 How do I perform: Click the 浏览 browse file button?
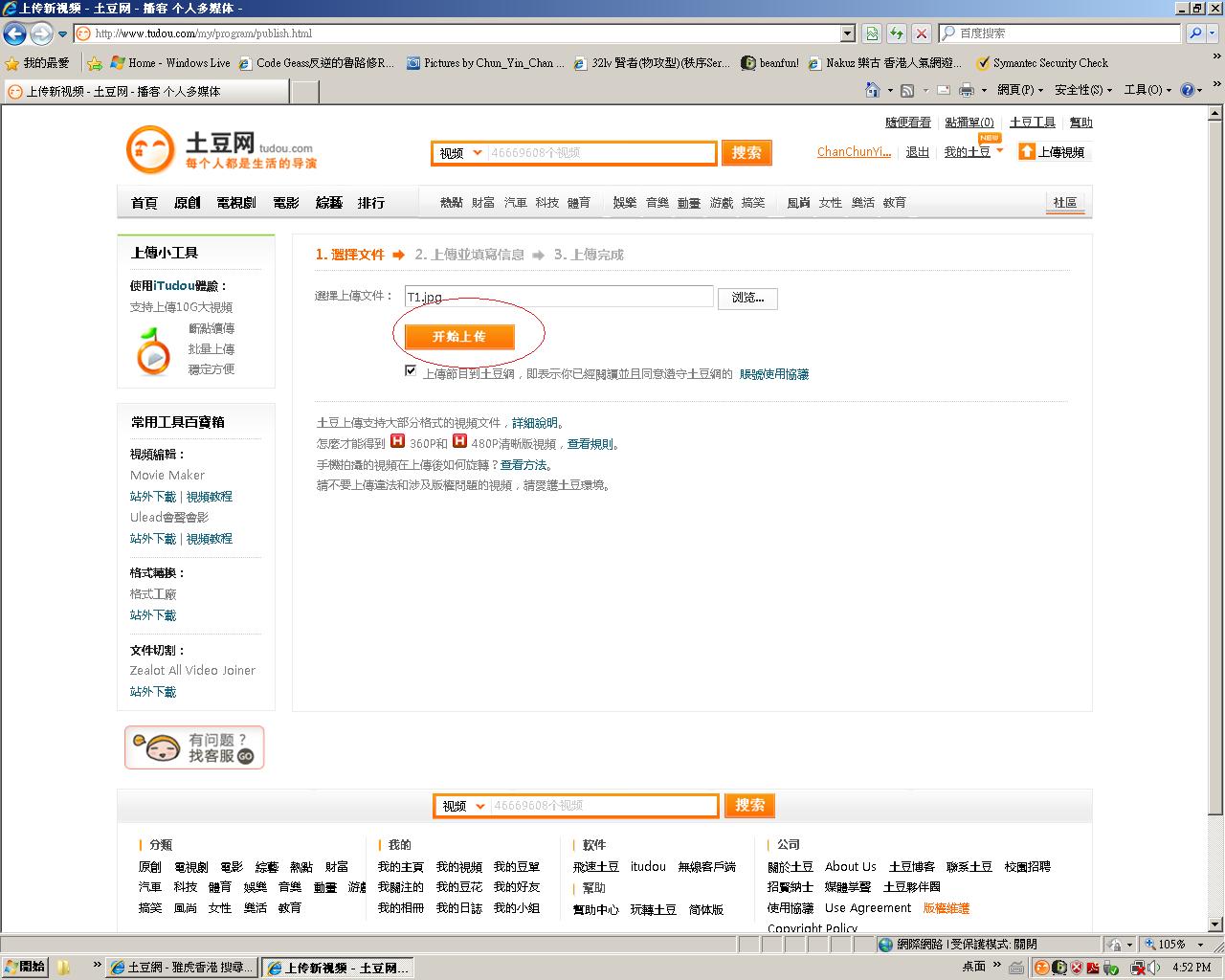point(747,298)
